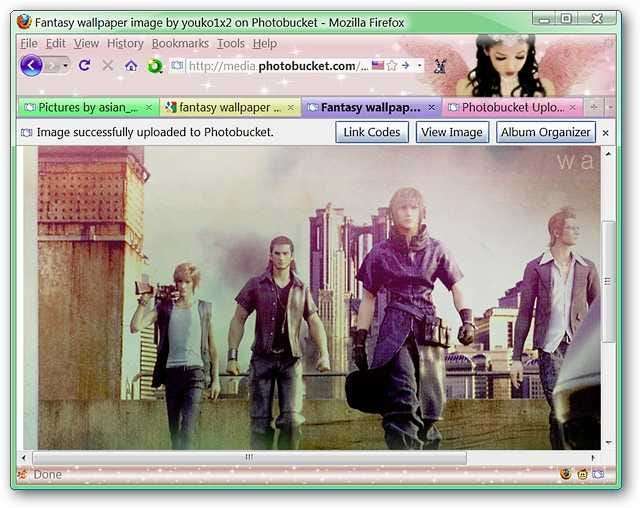Go back with the purple Back arrow
Screen dimensions: 640x508
coord(31,65)
